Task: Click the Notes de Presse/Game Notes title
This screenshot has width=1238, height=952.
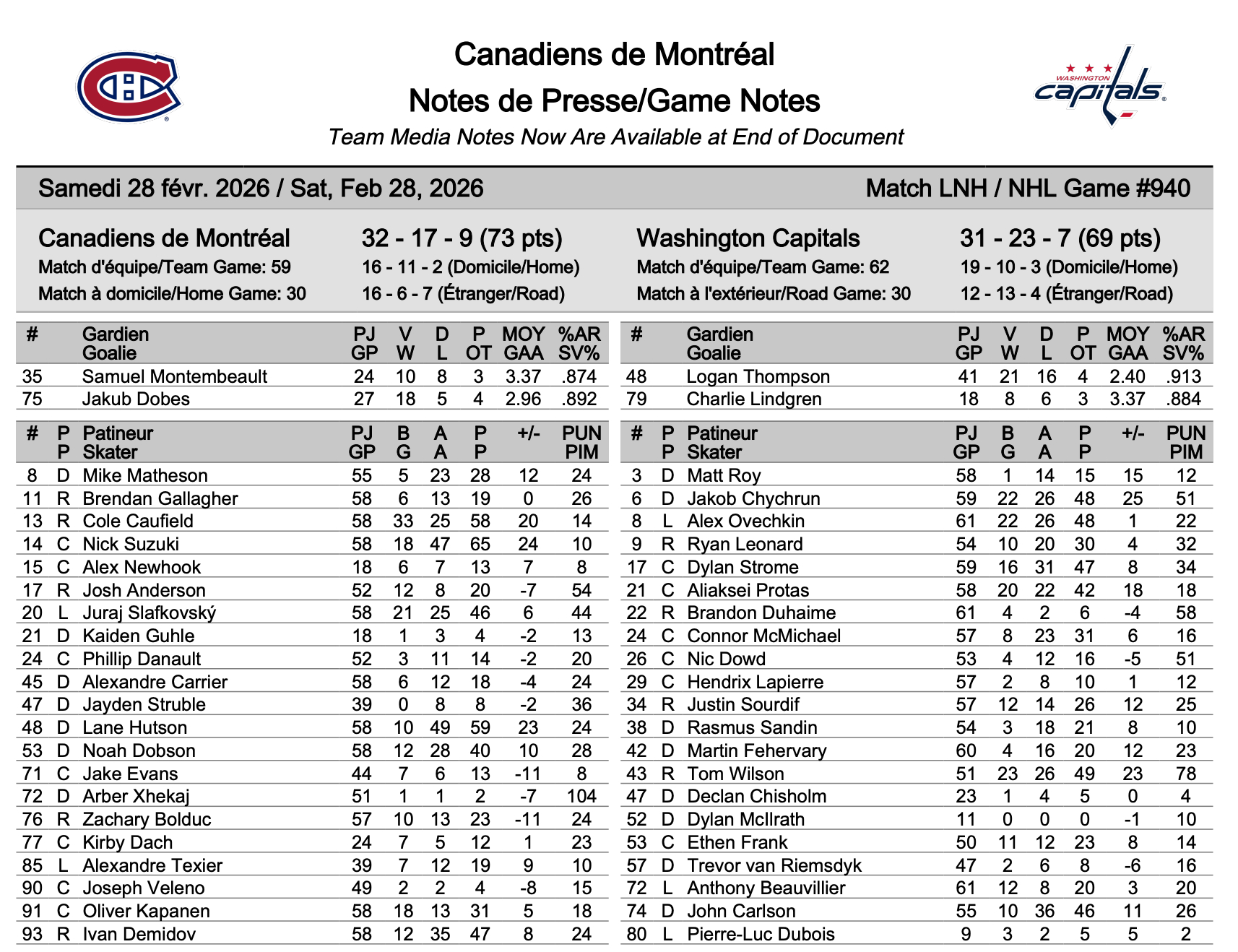Action: click(614, 101)
